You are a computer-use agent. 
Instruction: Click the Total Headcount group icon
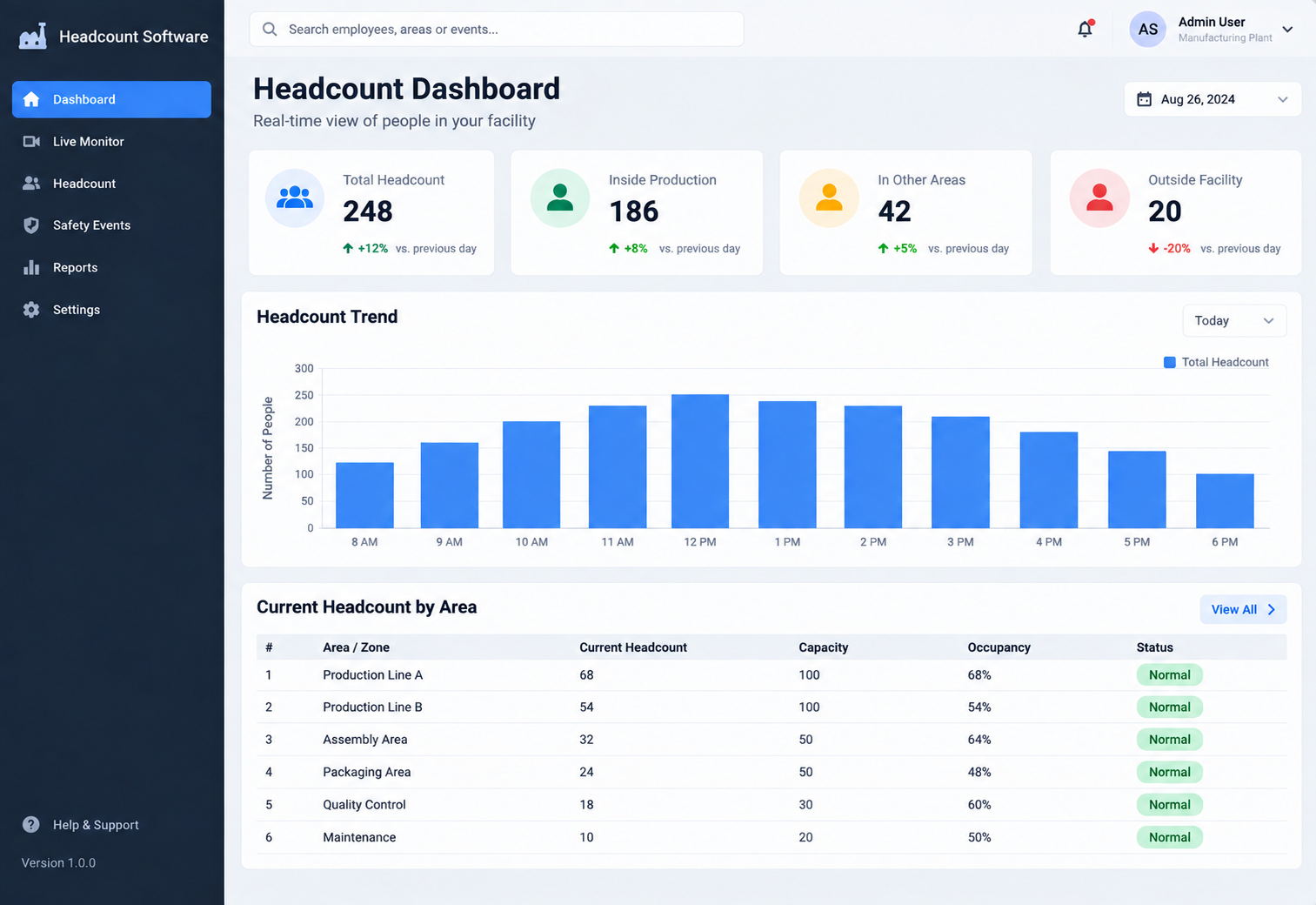(295, 198)
